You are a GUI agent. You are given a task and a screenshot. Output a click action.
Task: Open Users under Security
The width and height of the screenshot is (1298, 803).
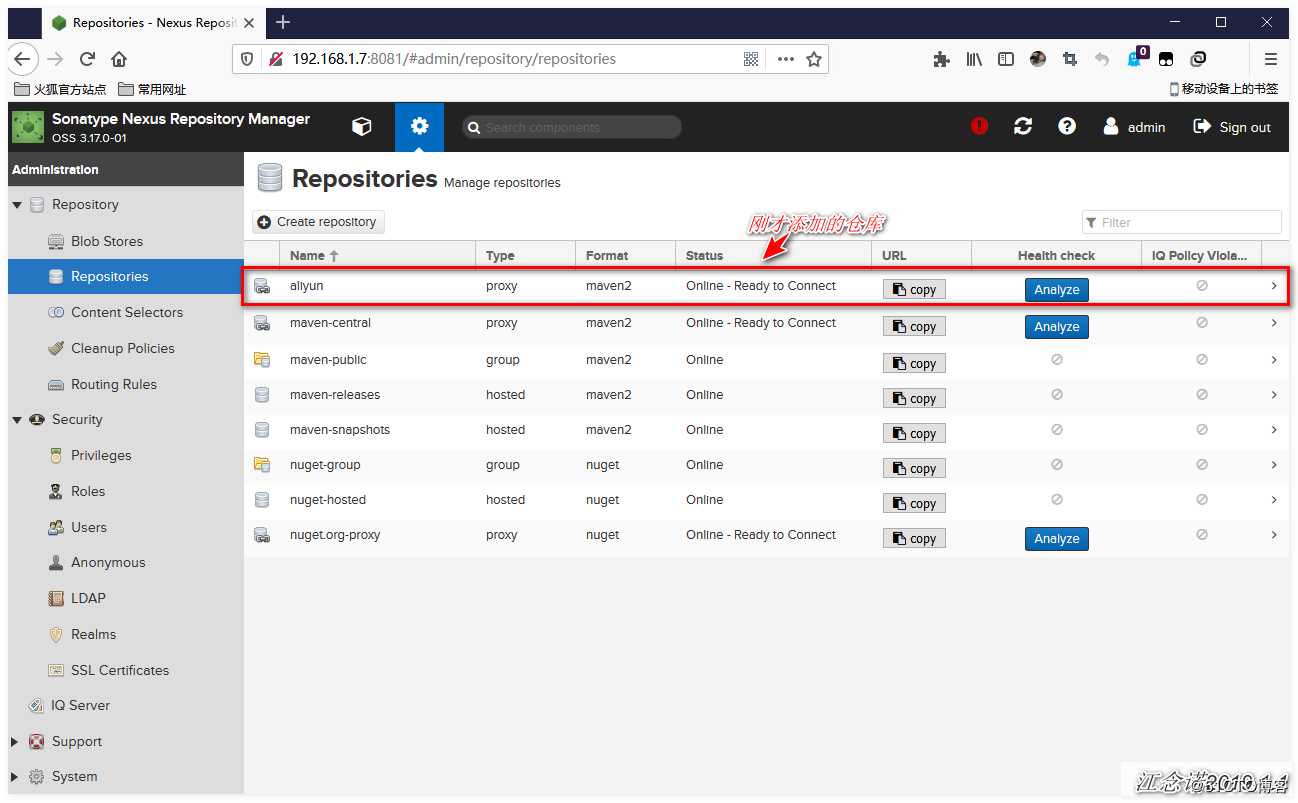click(88, 527)
